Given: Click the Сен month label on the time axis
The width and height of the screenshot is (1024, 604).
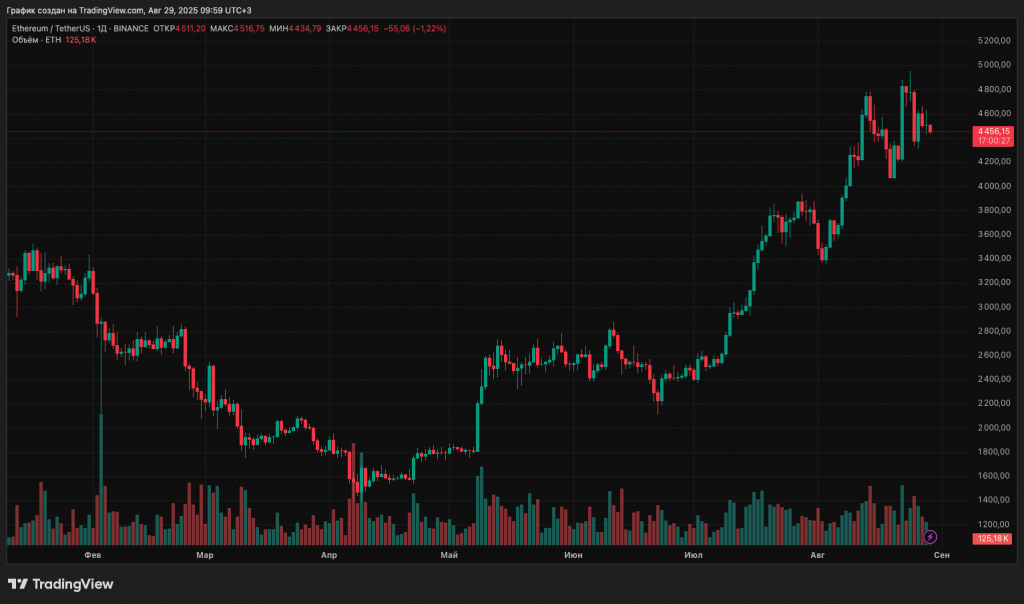Looking at the screenshot, I should pyautogui.click(x=941, y=554).
